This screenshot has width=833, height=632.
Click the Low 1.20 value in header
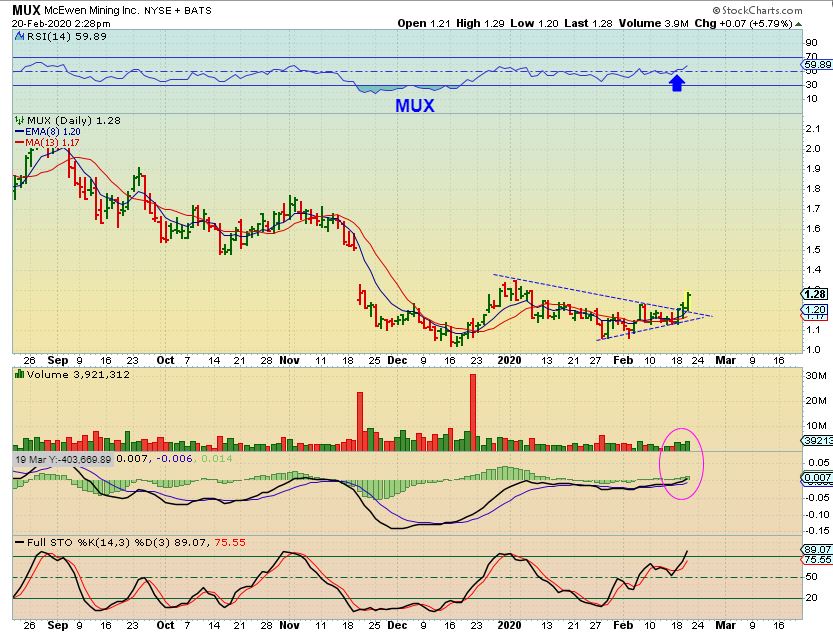tap(534, 23)
